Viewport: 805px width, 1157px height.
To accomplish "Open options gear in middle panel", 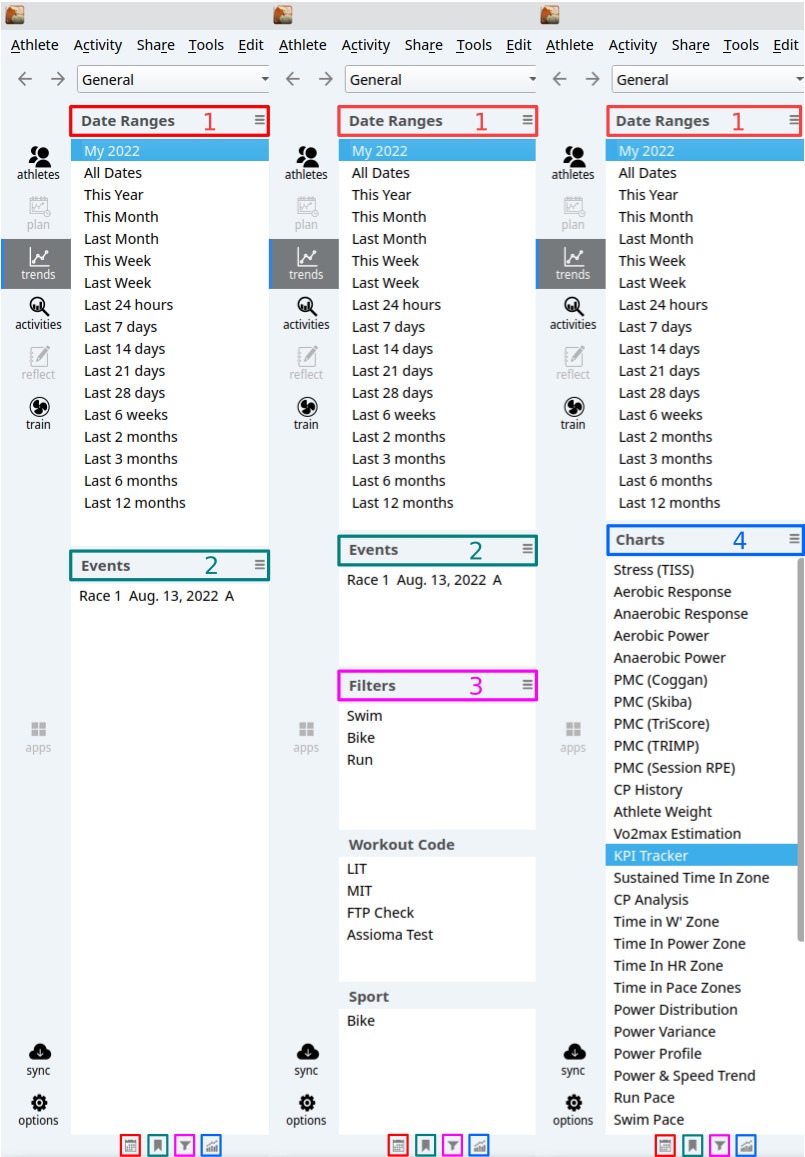I will 305,1110.
